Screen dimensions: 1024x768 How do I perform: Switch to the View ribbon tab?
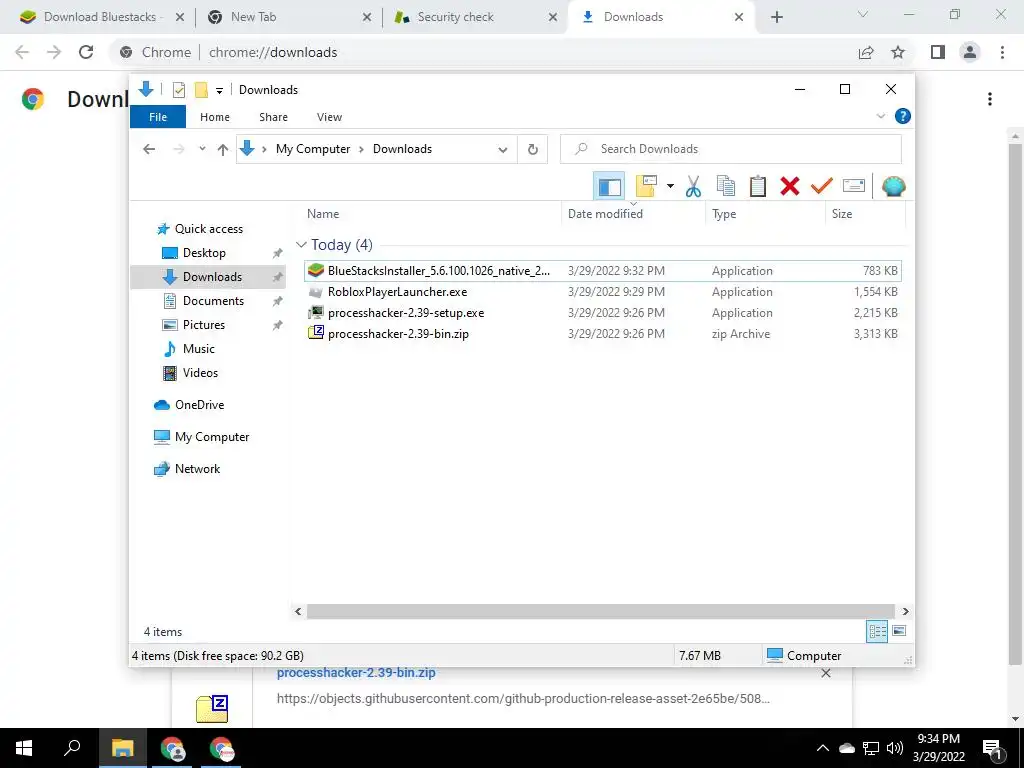329,117
